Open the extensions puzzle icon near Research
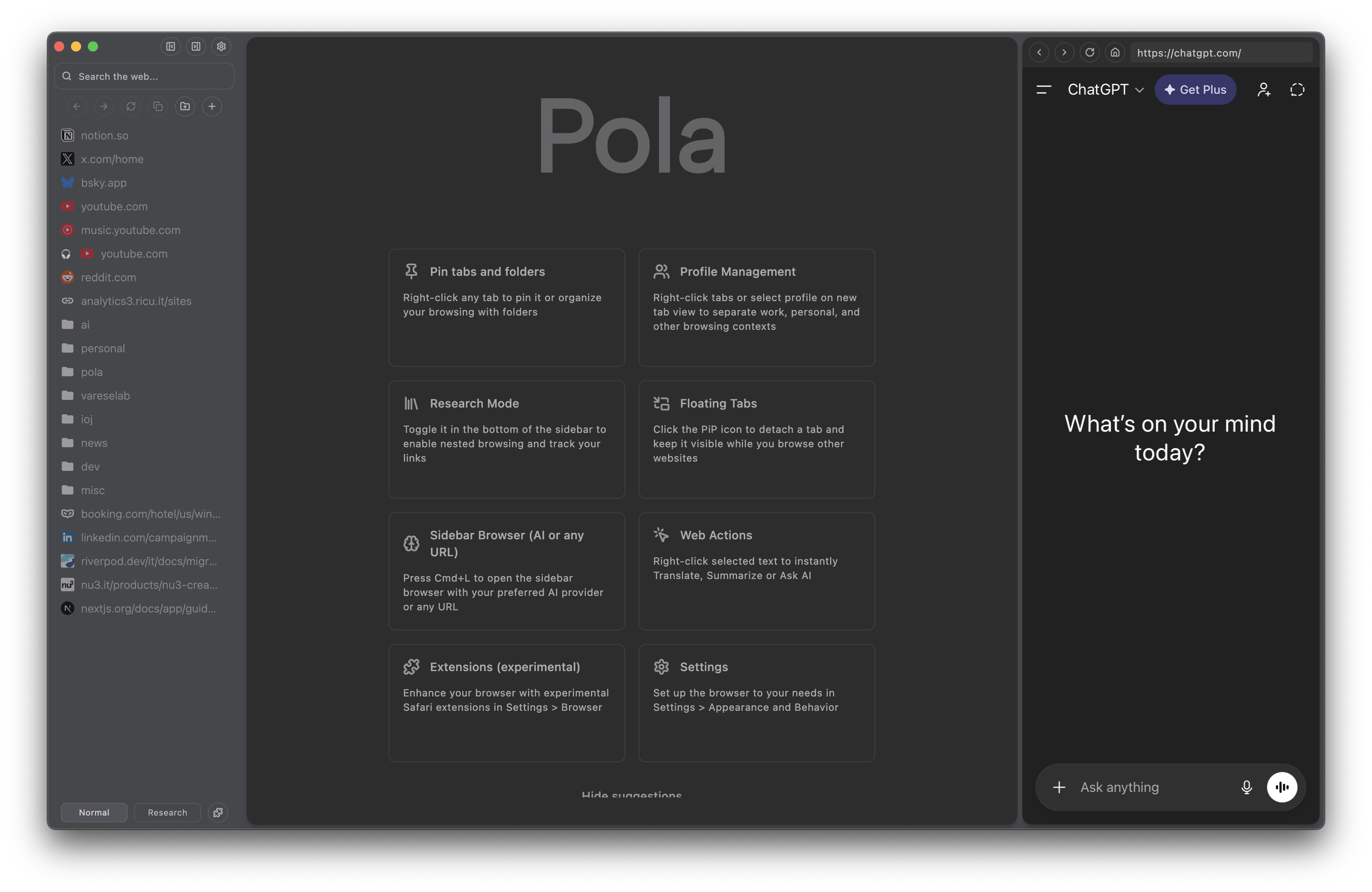 [217, 813]
